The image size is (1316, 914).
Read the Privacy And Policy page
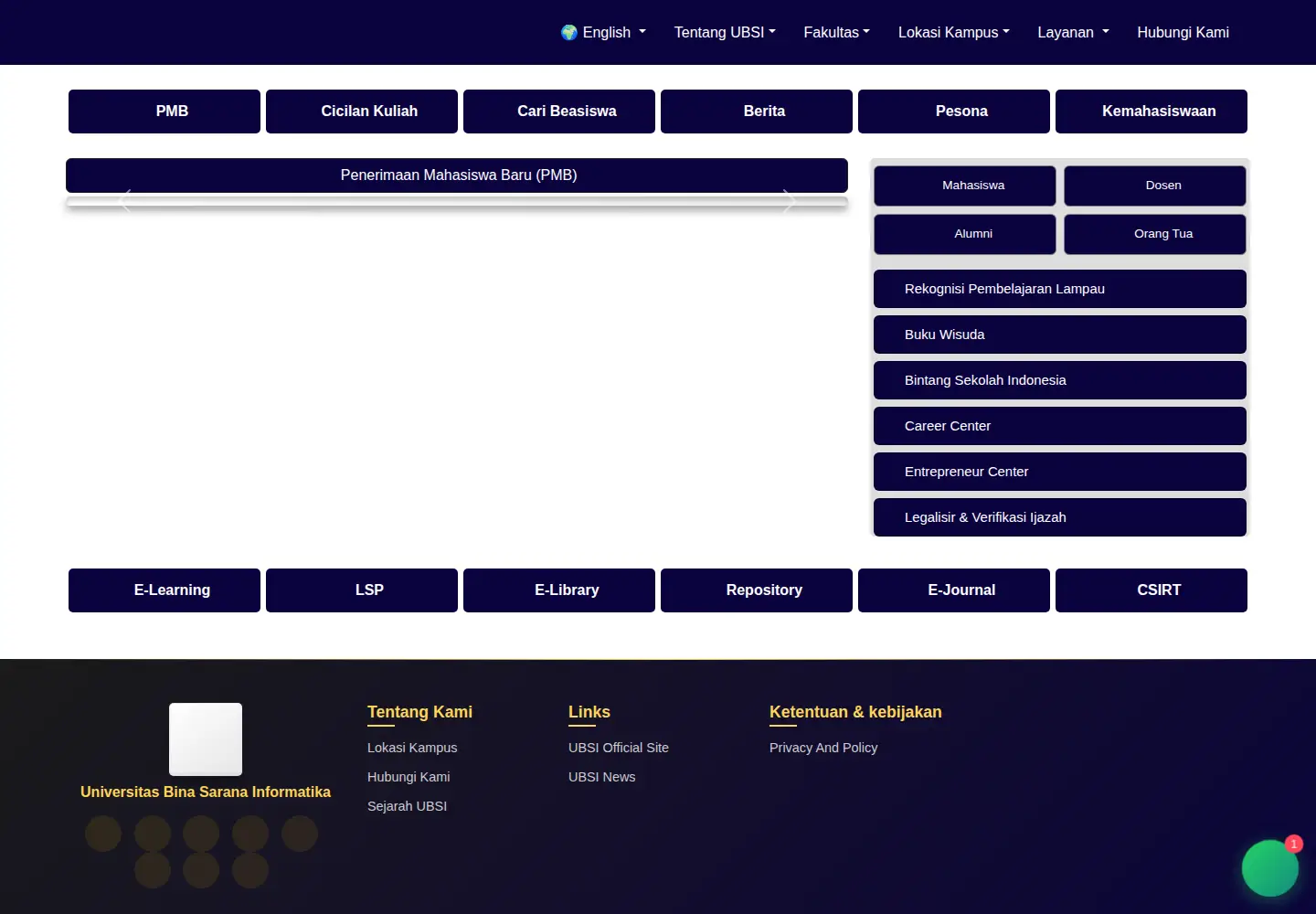(x=823, y=748)
